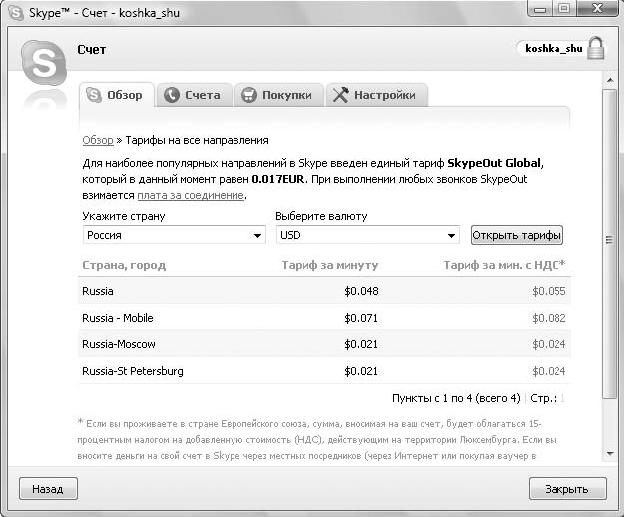Image resolution: width=624 pixels, height=517 pixels.
Task: Select the Russia - Mobile tariff row
Action: (x=326, y=318)
